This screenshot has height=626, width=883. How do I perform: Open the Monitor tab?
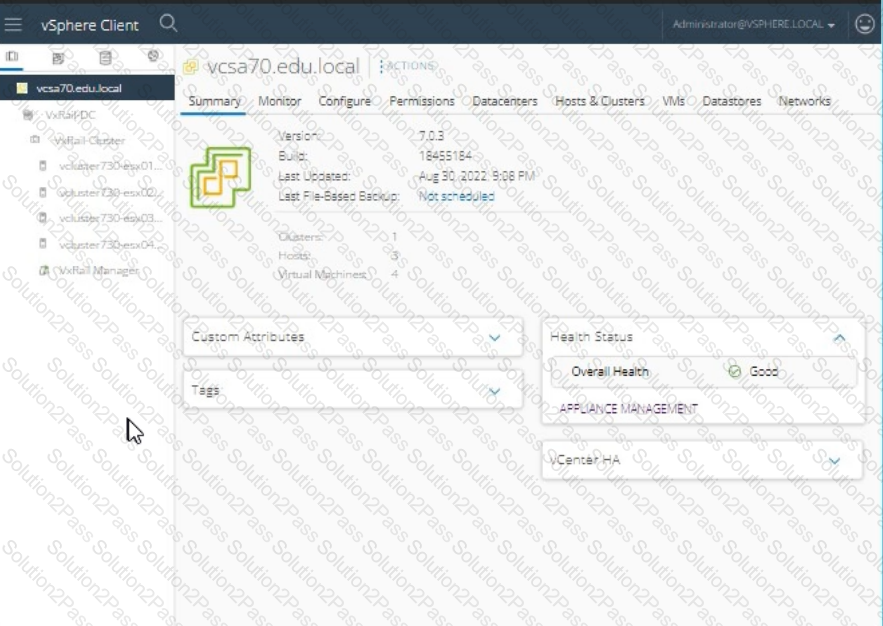[x=279, y=101]
